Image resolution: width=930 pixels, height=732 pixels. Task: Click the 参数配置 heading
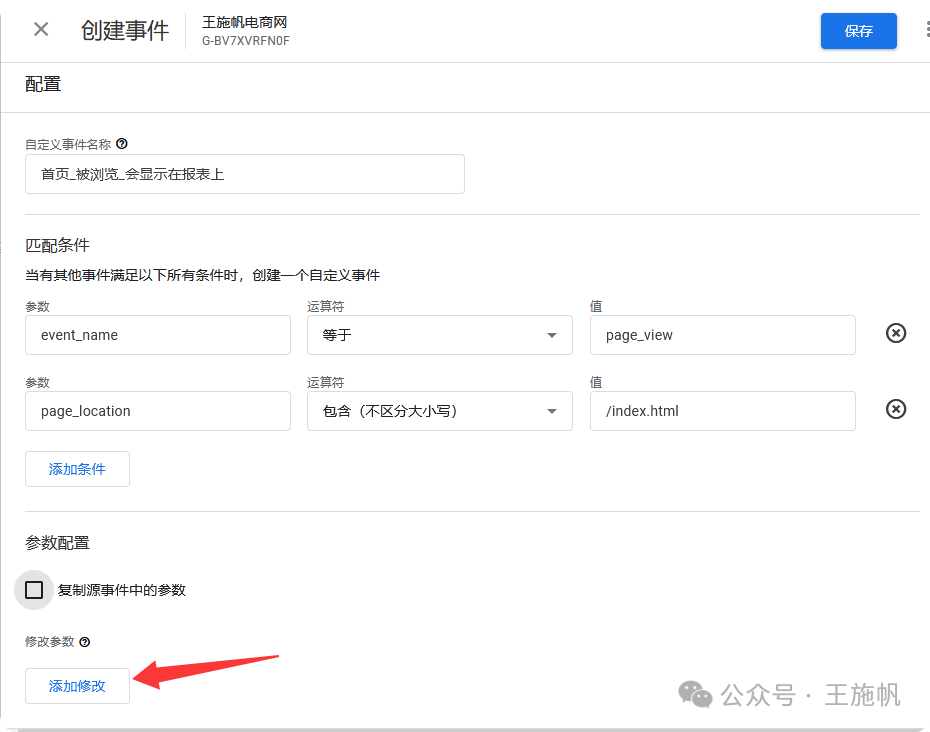(x=57, y=543)
